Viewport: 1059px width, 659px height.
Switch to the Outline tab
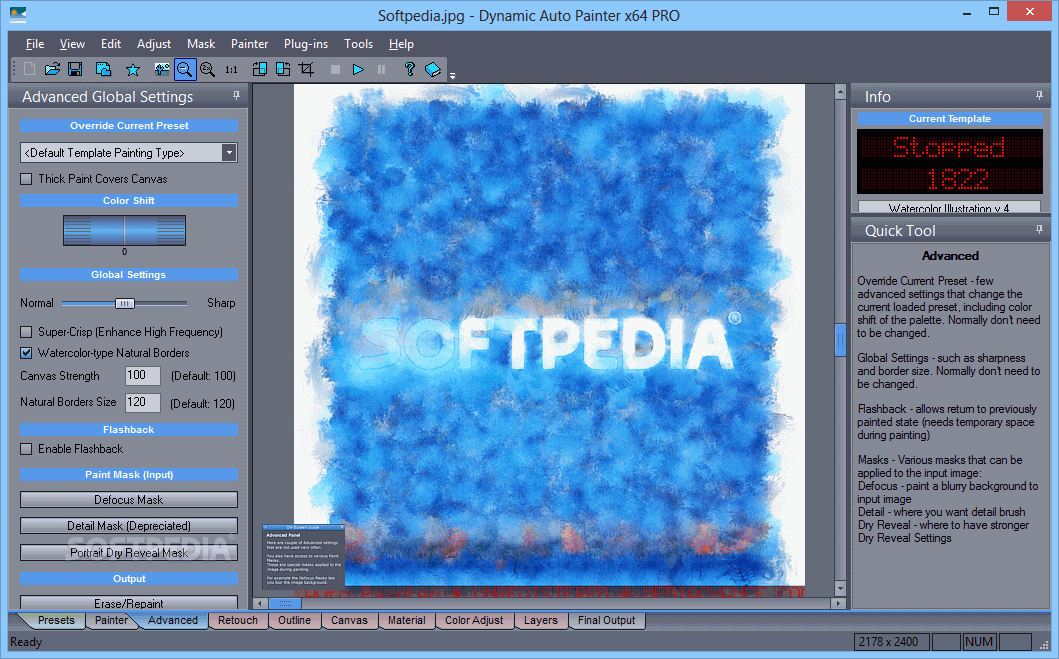click(x=294, y=621)
